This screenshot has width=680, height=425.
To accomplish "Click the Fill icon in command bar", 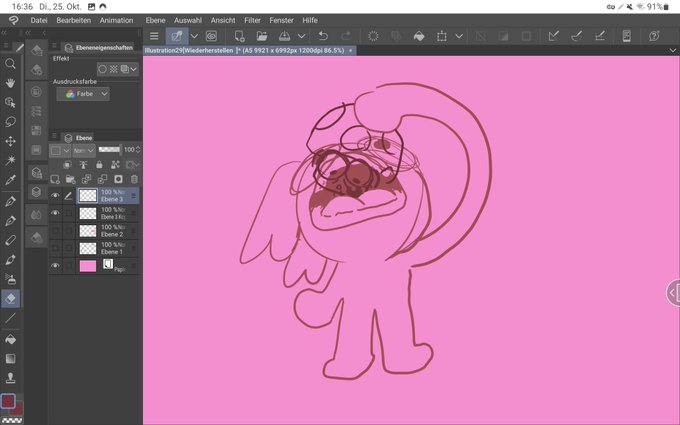I will [419, 36].
